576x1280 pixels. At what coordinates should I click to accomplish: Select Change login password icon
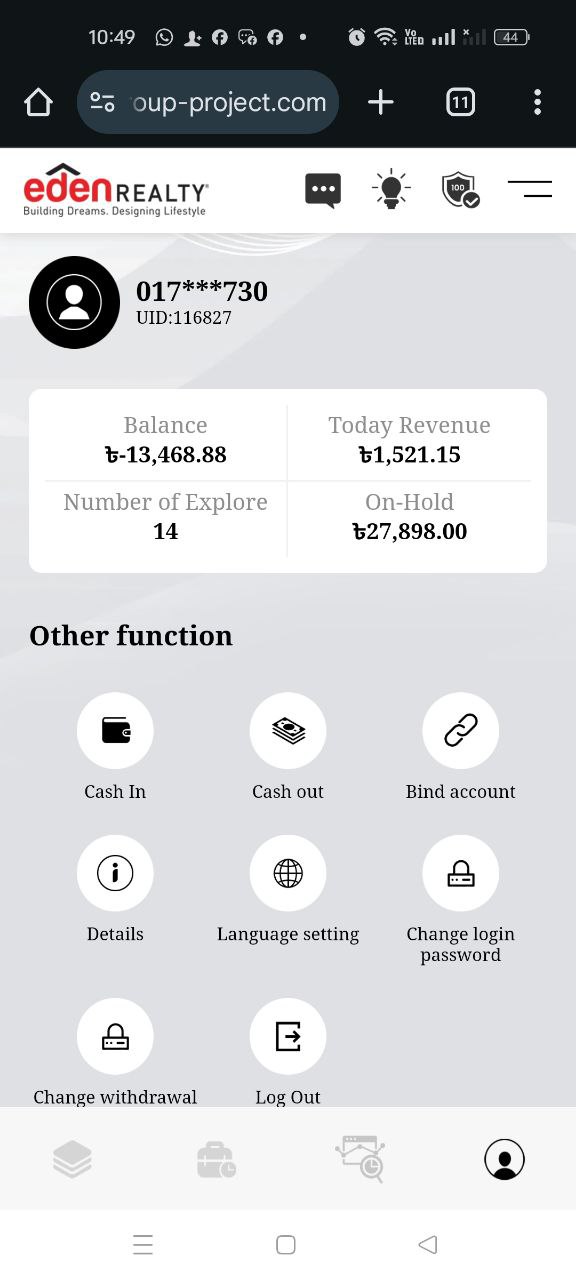click(461, 874)
